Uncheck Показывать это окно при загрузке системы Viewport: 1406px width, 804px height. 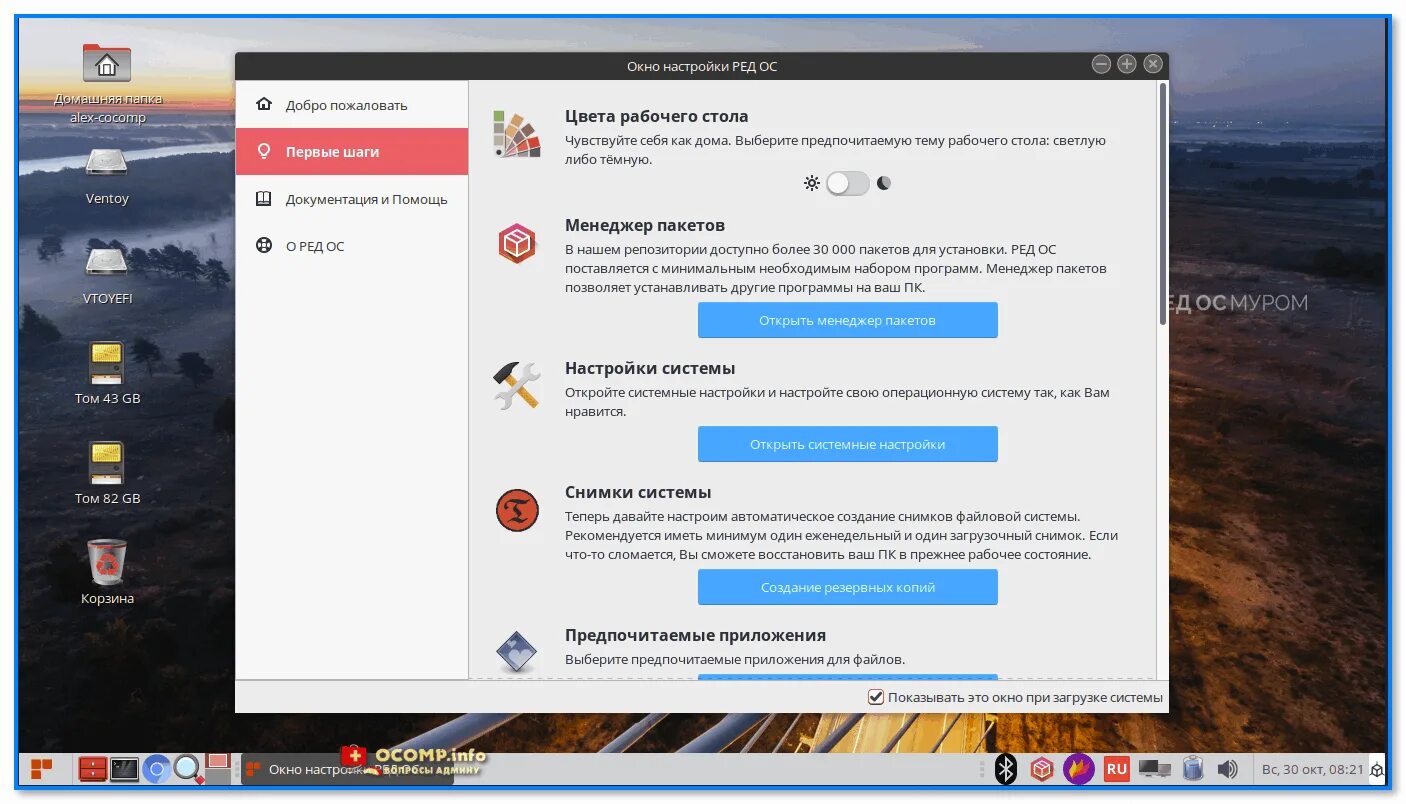(x=876, y=697)
